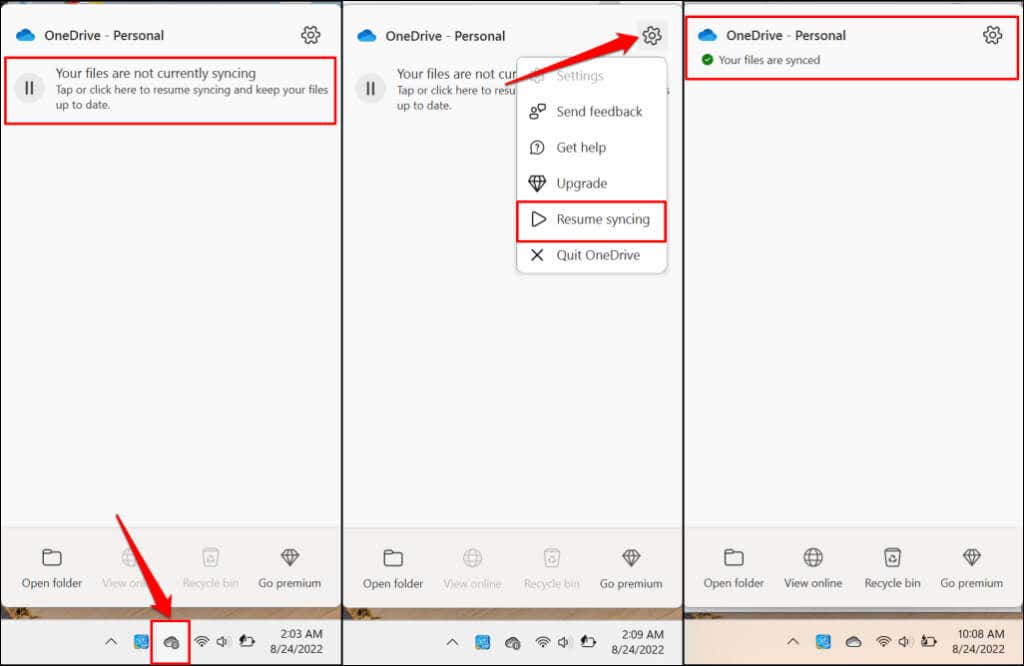Open the 2:09 AM date and time clock
Image resolution: width=1024 pixels, height=666 pixels.
click(x=637, y=642)
